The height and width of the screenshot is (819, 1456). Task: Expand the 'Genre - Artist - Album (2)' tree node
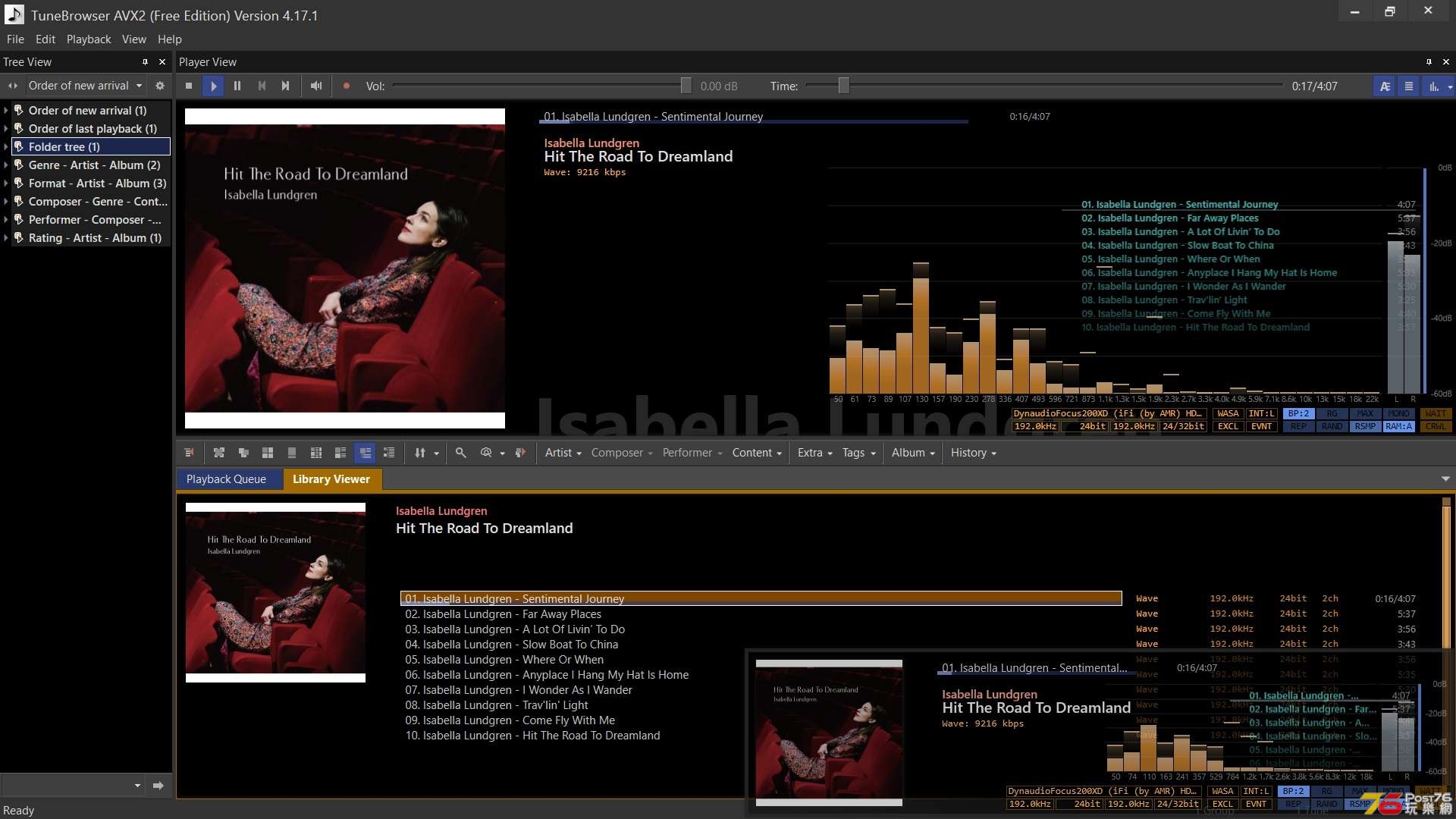coord(6,165)
